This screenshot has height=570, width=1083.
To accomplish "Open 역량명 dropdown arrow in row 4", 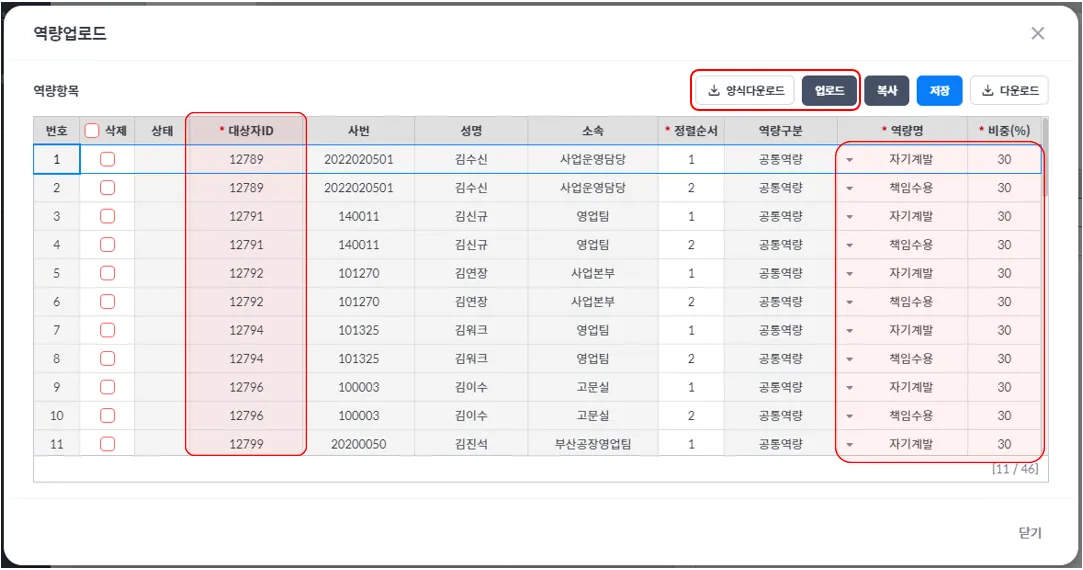I will click(850, 245).
